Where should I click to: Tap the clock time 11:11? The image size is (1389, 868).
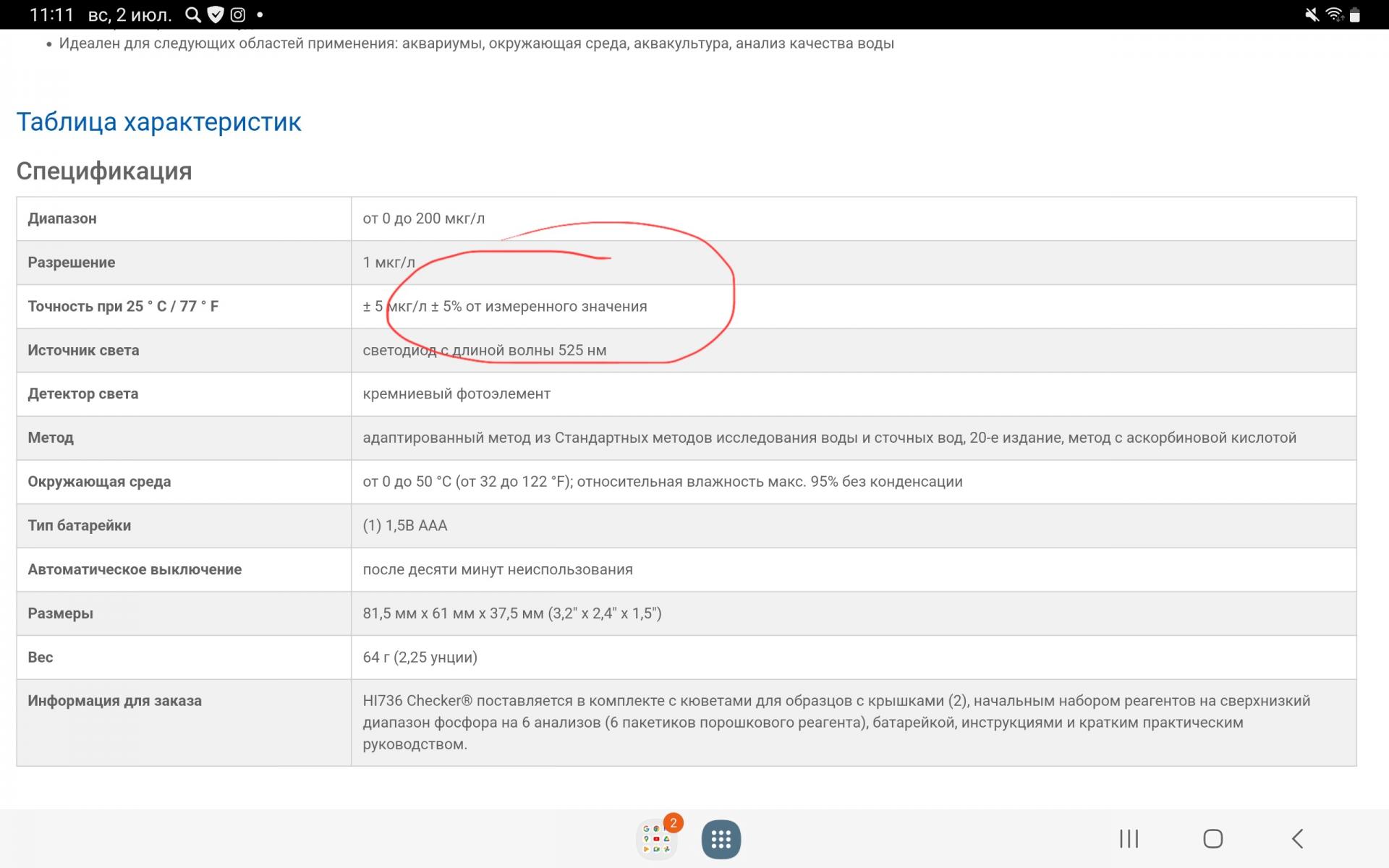click(51, 14)
